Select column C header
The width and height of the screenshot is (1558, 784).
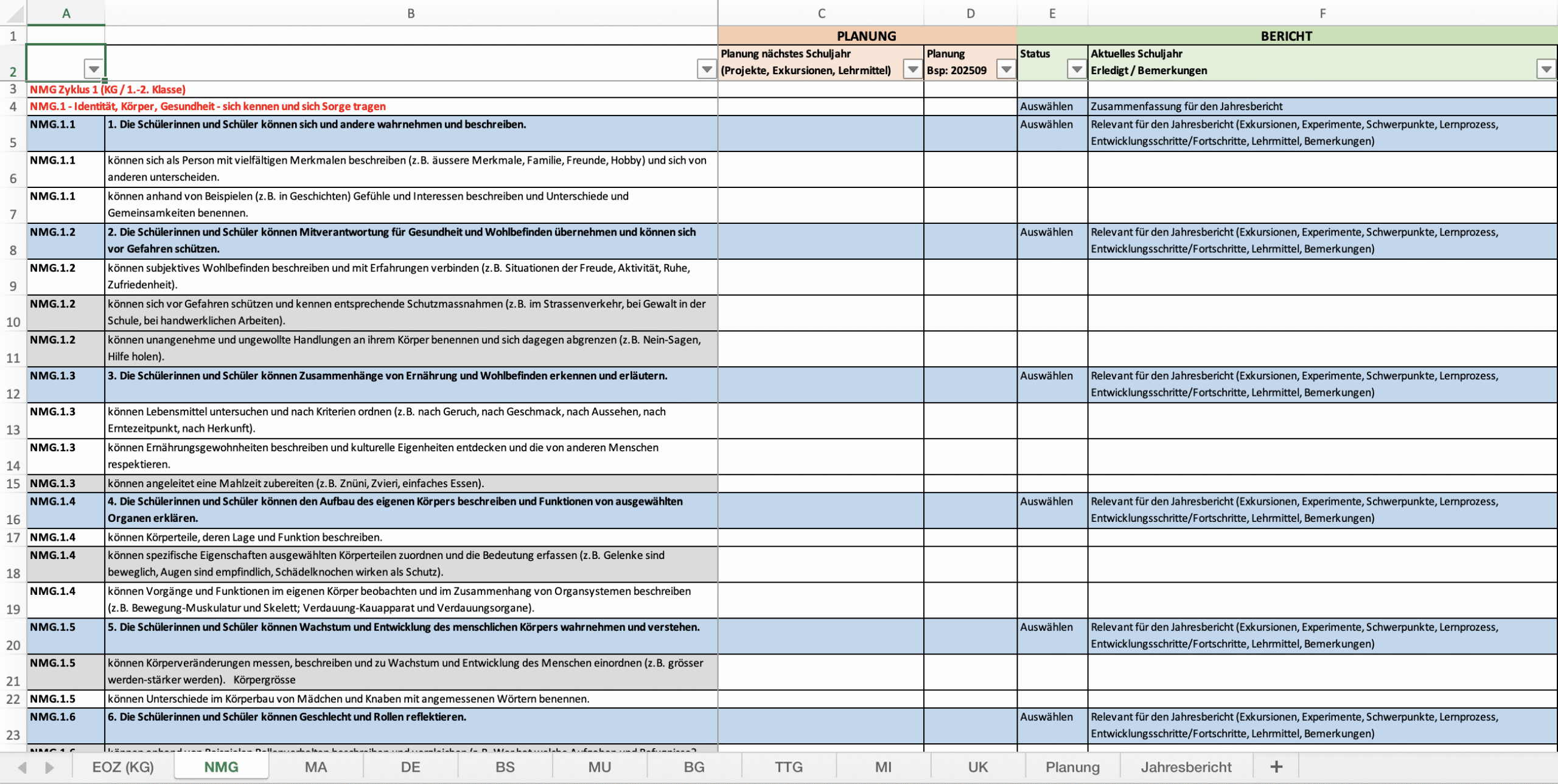821,13
